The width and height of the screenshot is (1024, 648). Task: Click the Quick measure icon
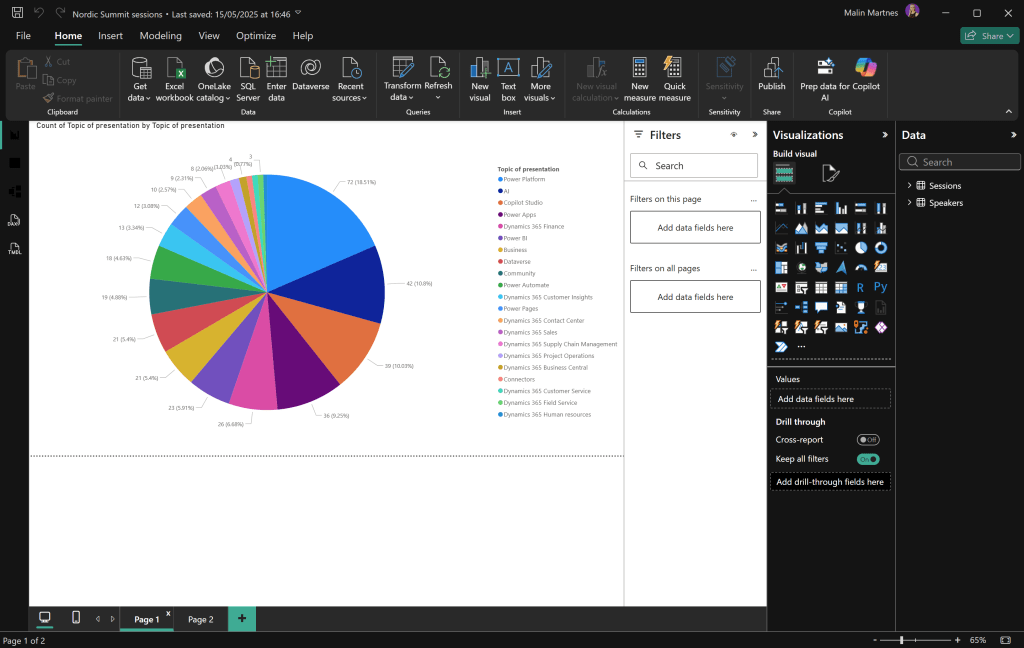(x=674, y=68)
